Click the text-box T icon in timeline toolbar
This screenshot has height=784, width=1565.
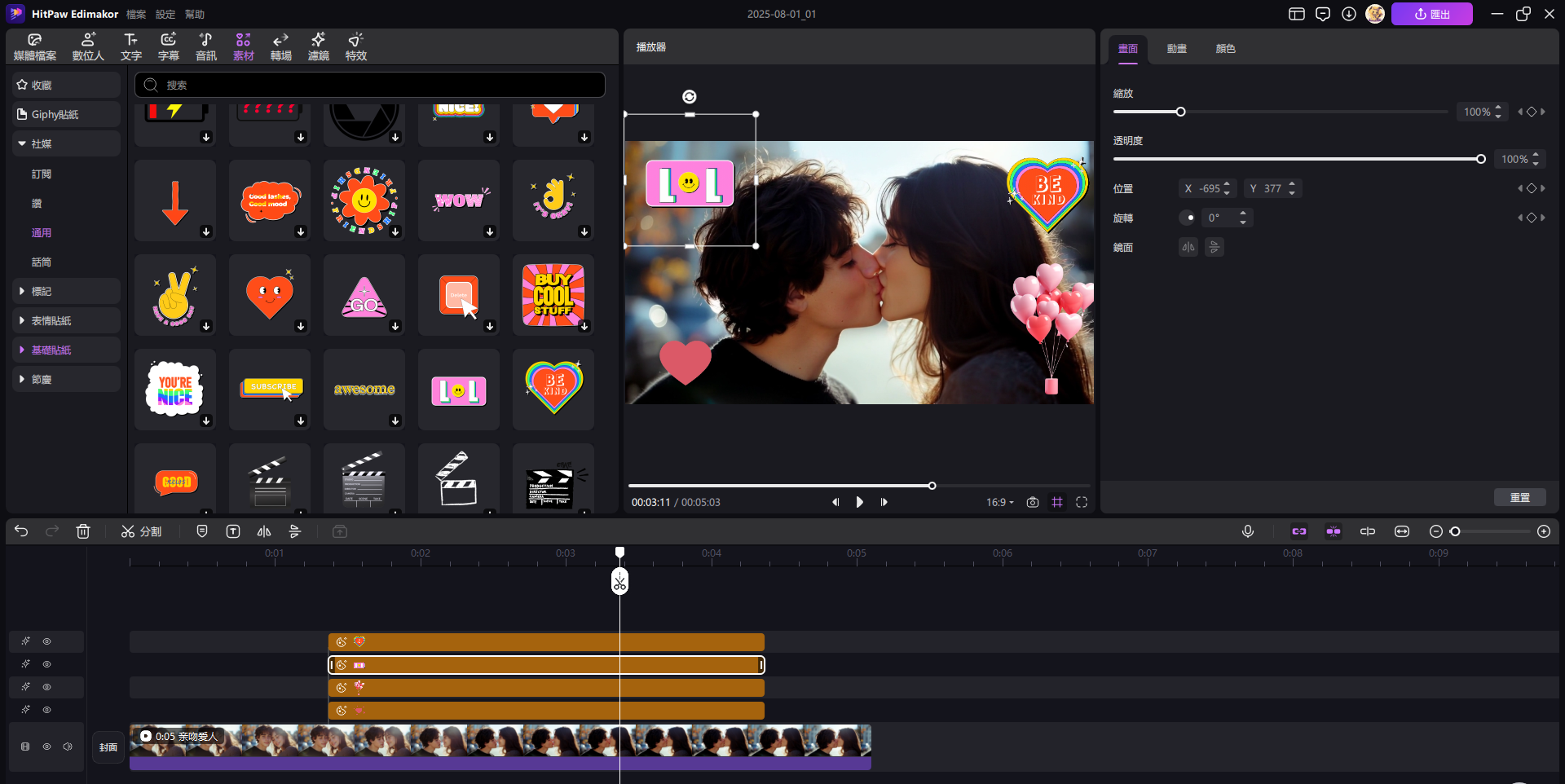coord(233,531)
